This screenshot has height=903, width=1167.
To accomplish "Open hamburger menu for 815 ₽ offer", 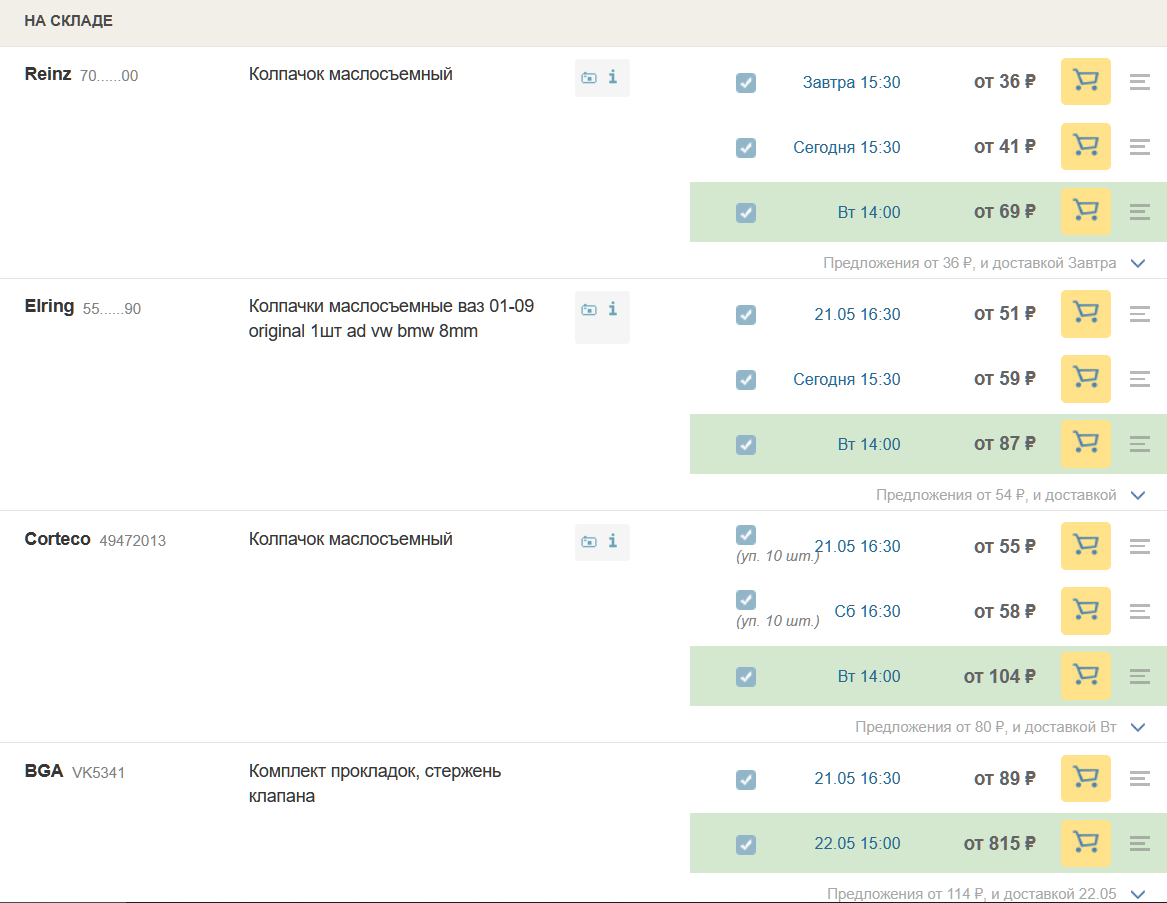I will coord(1139,843).
